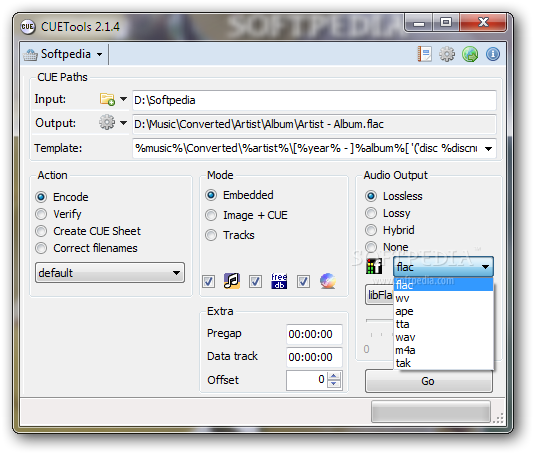Minimize the CUETools window

point(419,23)
